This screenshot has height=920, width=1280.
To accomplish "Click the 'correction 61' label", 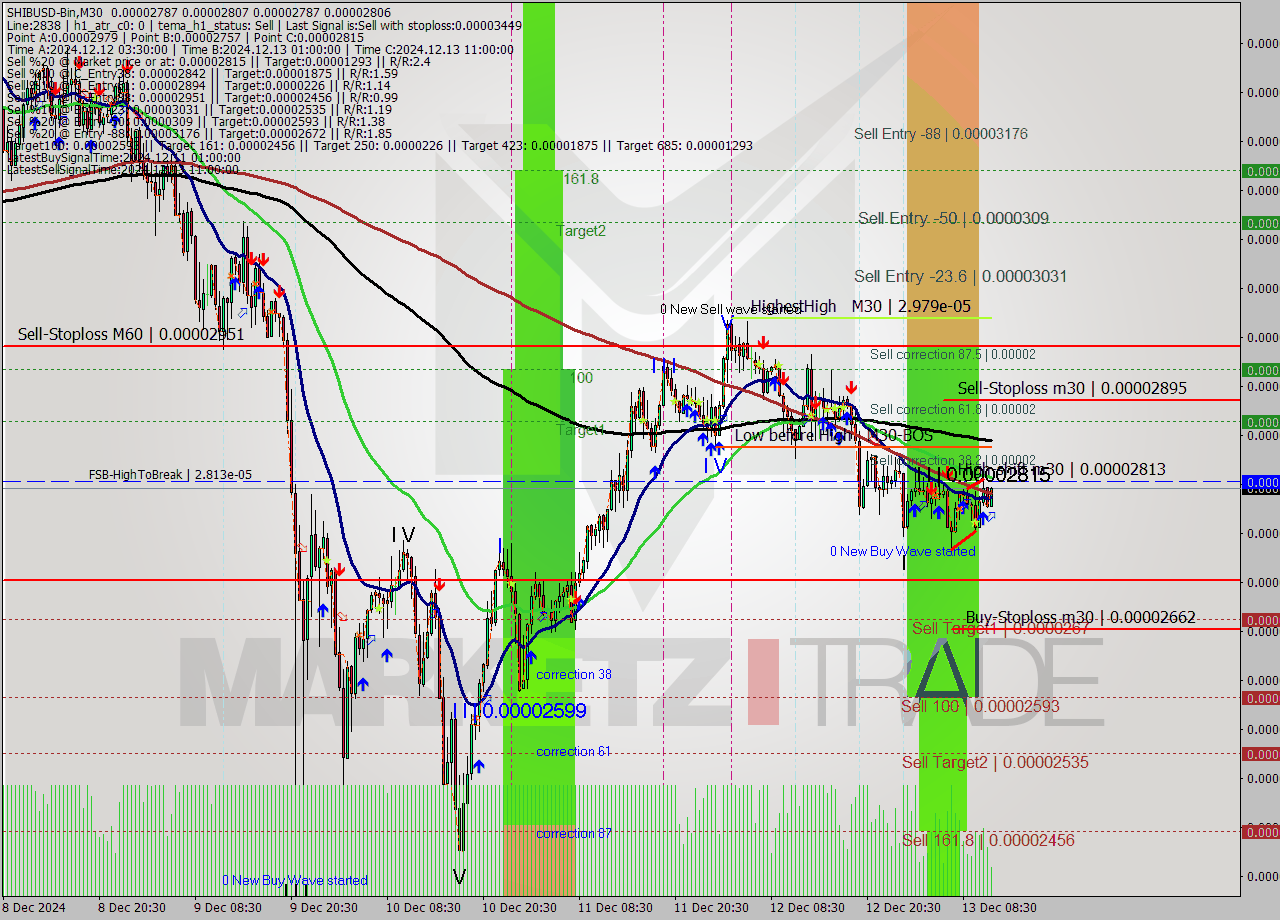I will point(574,752).
